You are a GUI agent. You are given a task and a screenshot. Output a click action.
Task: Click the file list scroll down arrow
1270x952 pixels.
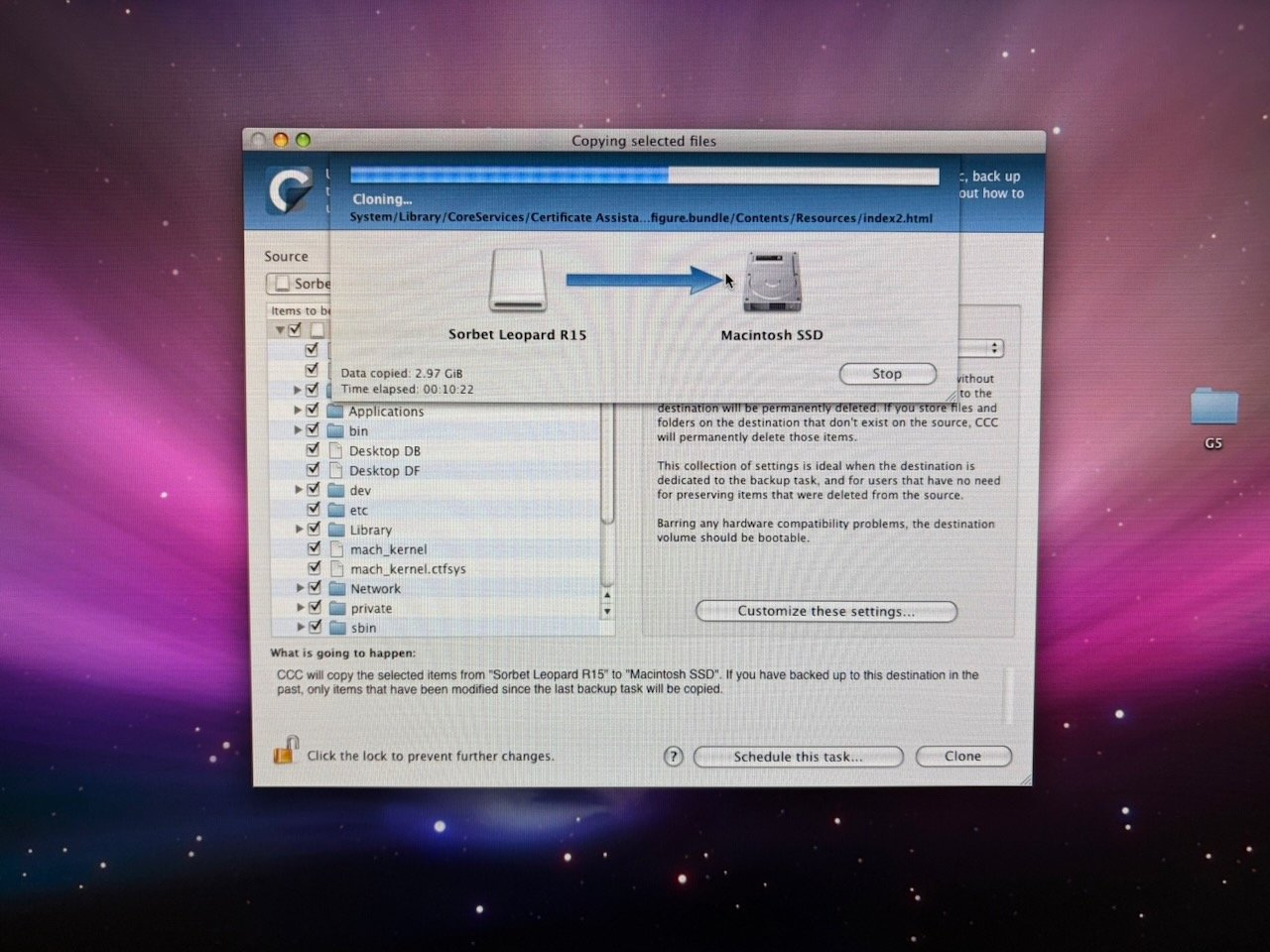pyautogui.click(x=607, y=611)
